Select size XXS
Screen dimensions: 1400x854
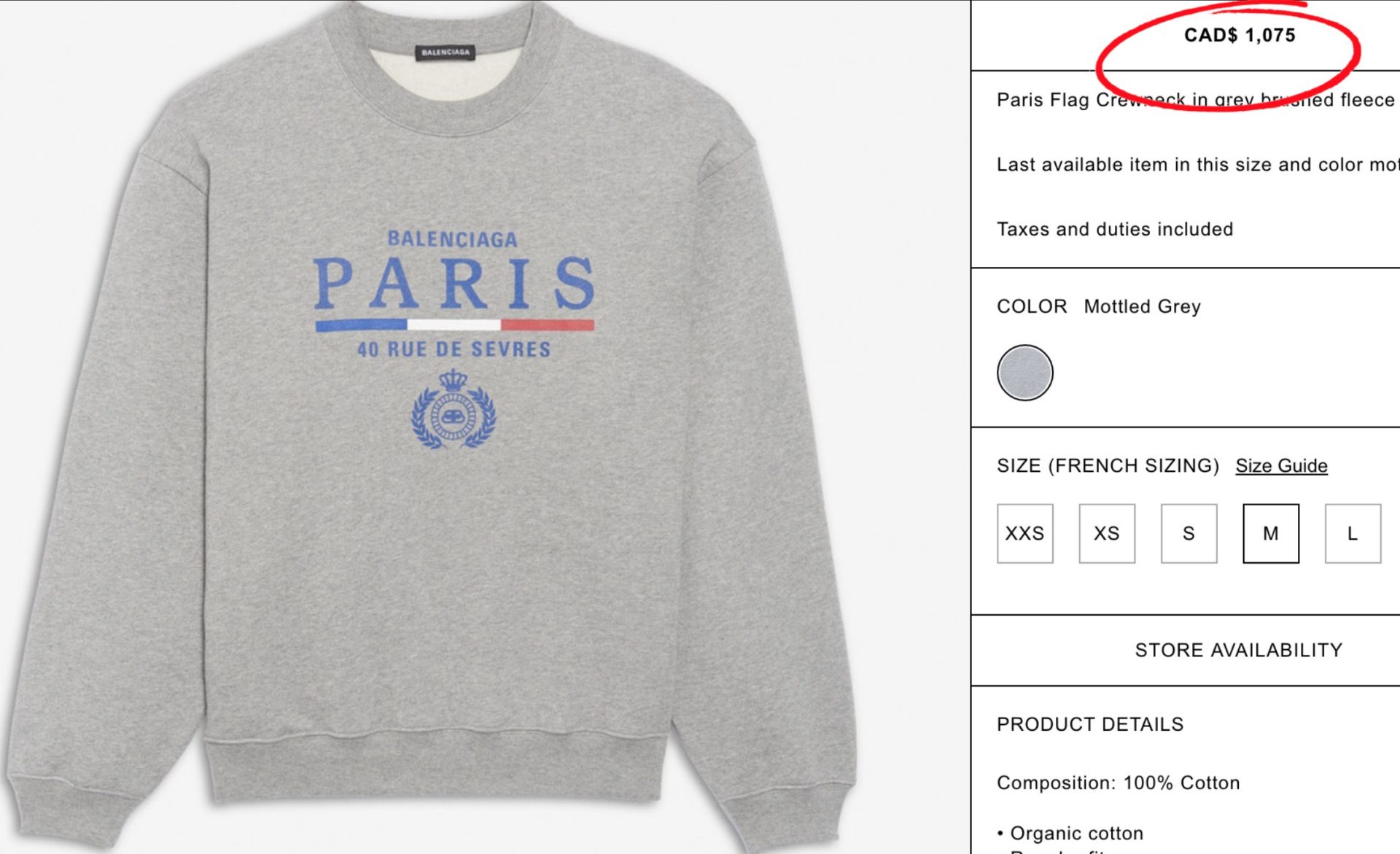pos(1024,533)
